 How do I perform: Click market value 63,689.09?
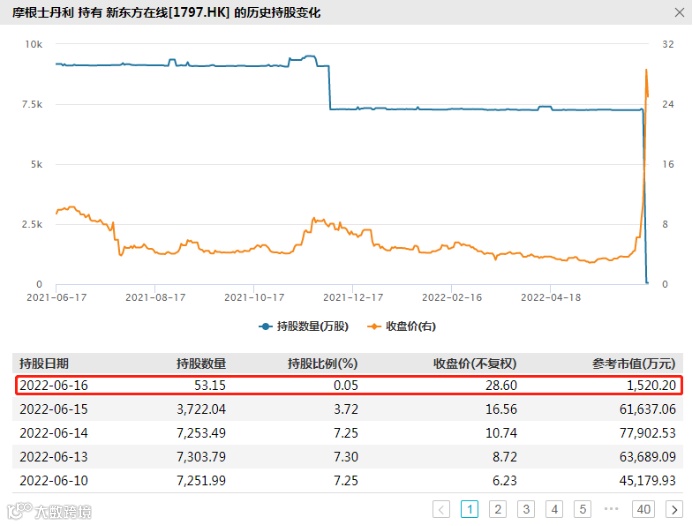click(x=647, y=457)
